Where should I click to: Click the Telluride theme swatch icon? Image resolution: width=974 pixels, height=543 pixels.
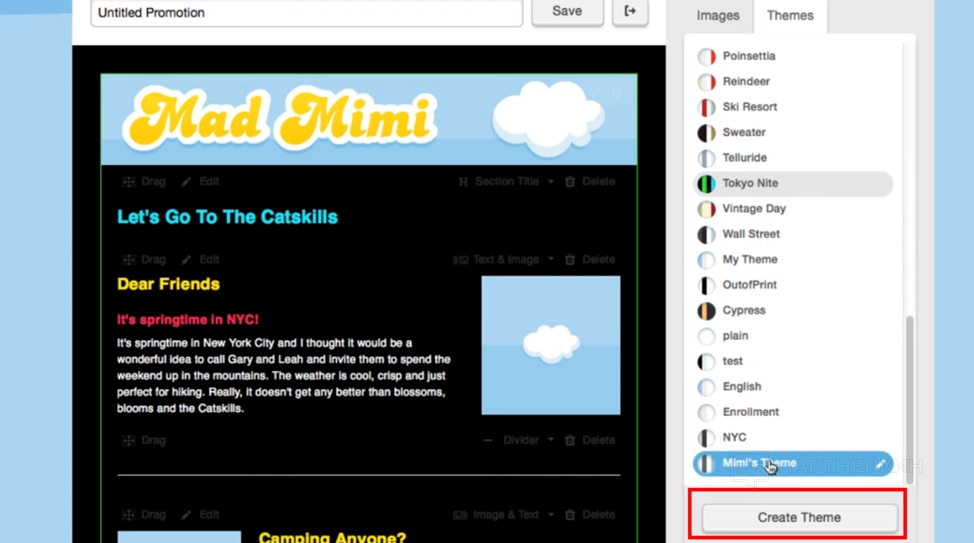(x=706, y=158)
